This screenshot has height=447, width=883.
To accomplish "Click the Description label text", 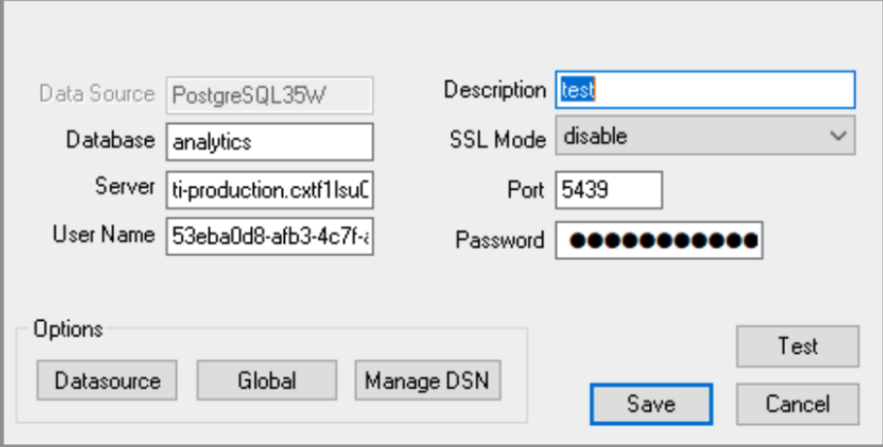I will [495, 90].
